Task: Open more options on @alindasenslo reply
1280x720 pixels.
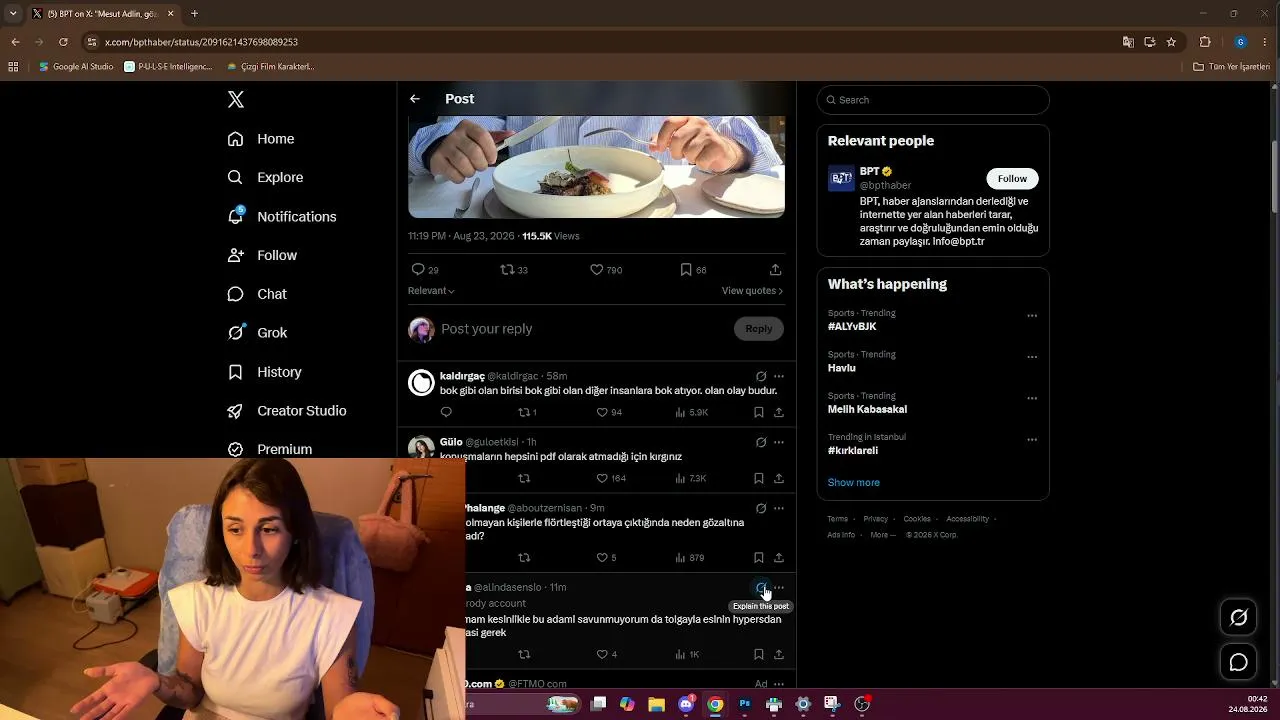Action: [x=779, y=587]
